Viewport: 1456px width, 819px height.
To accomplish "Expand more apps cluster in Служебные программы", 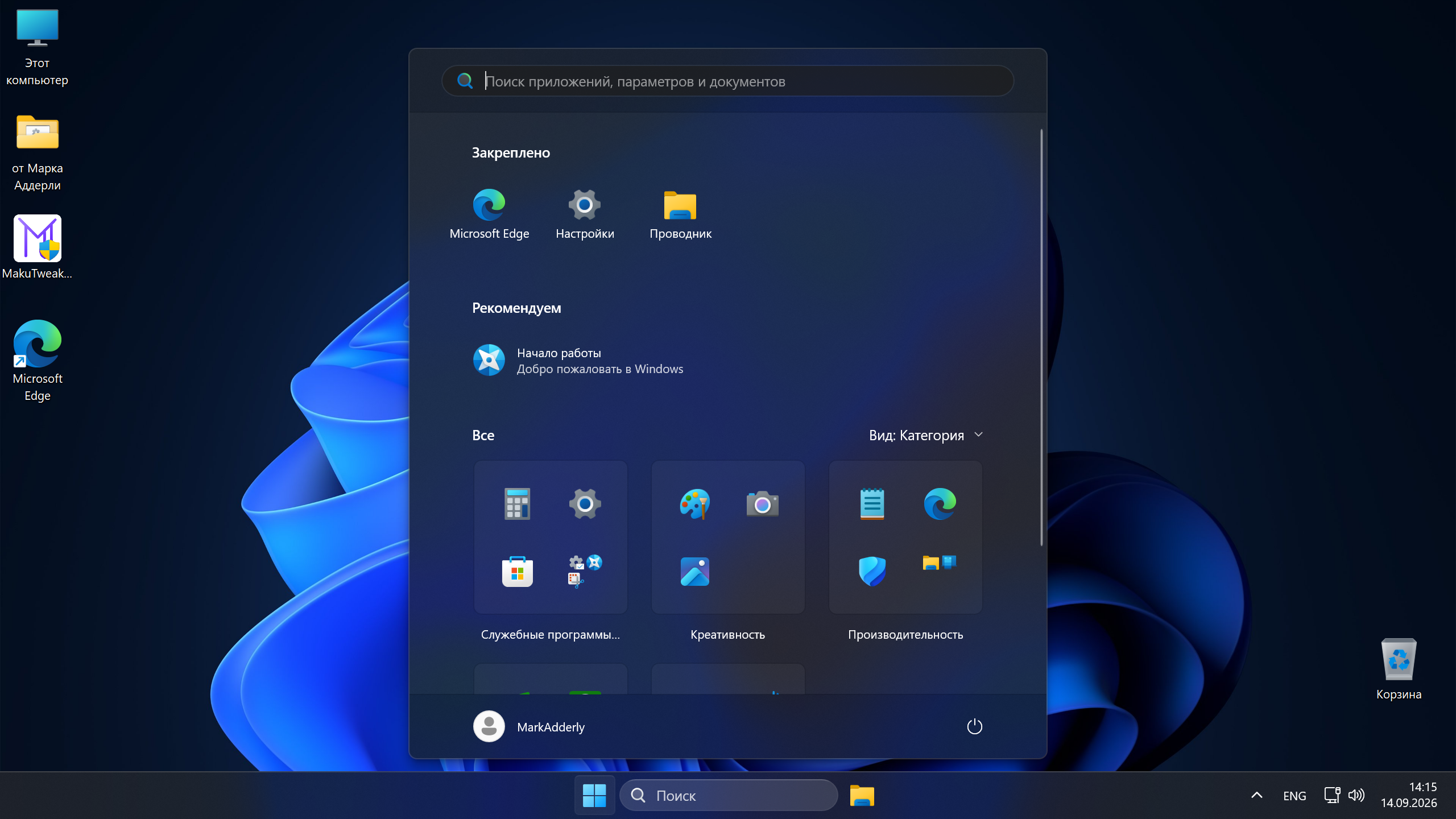I will pos(585,572).
